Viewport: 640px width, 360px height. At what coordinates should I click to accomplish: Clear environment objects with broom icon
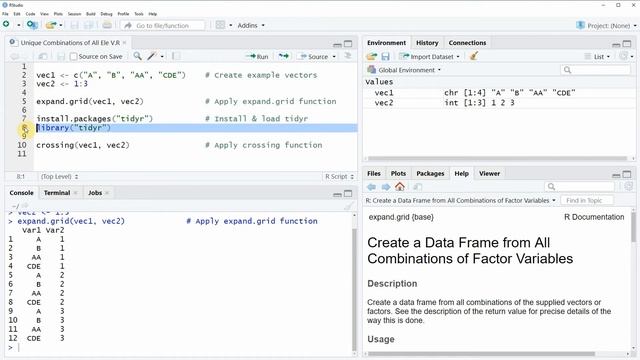click(473, 56)
